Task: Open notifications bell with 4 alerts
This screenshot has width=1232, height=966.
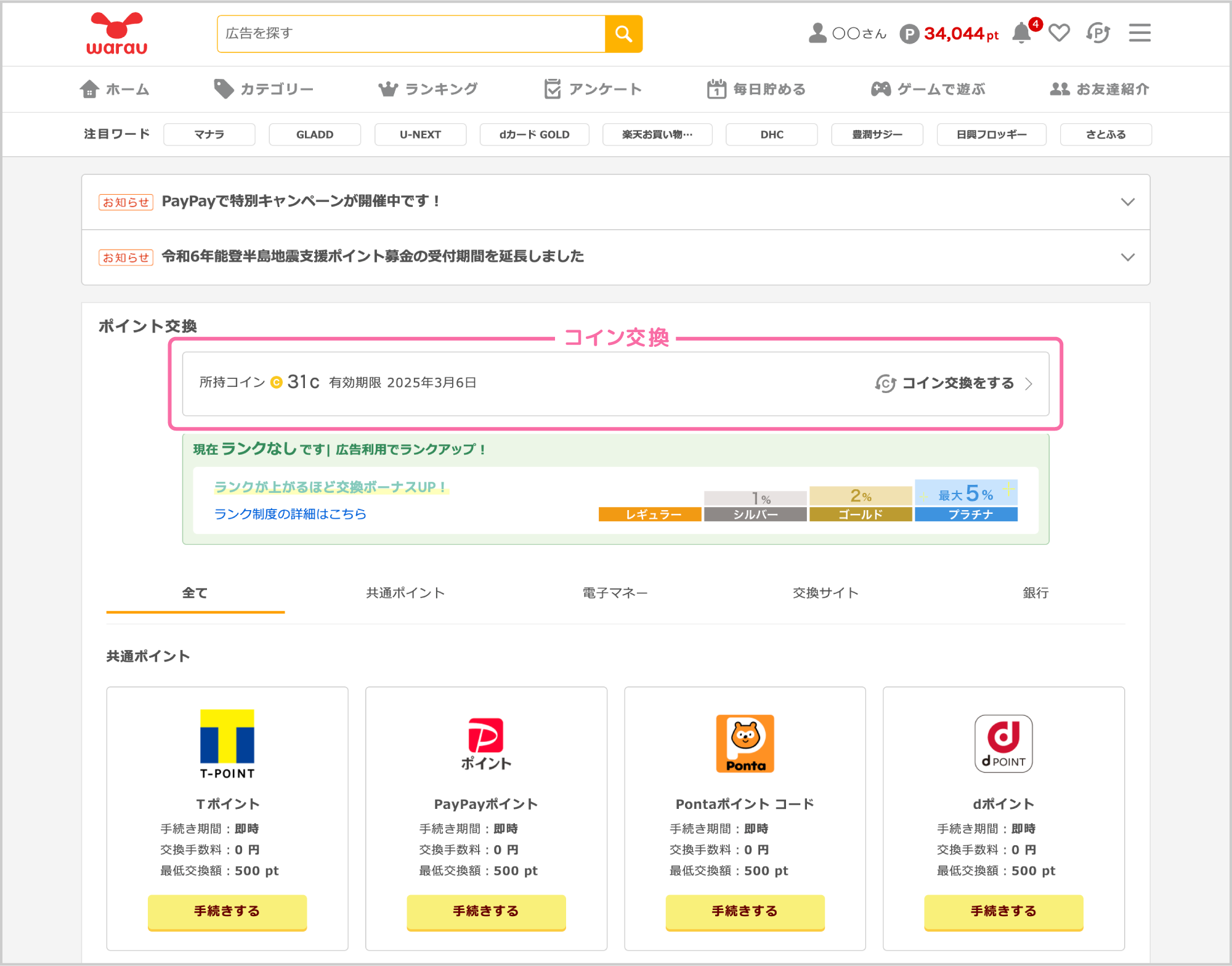Action: point(1023,33)
